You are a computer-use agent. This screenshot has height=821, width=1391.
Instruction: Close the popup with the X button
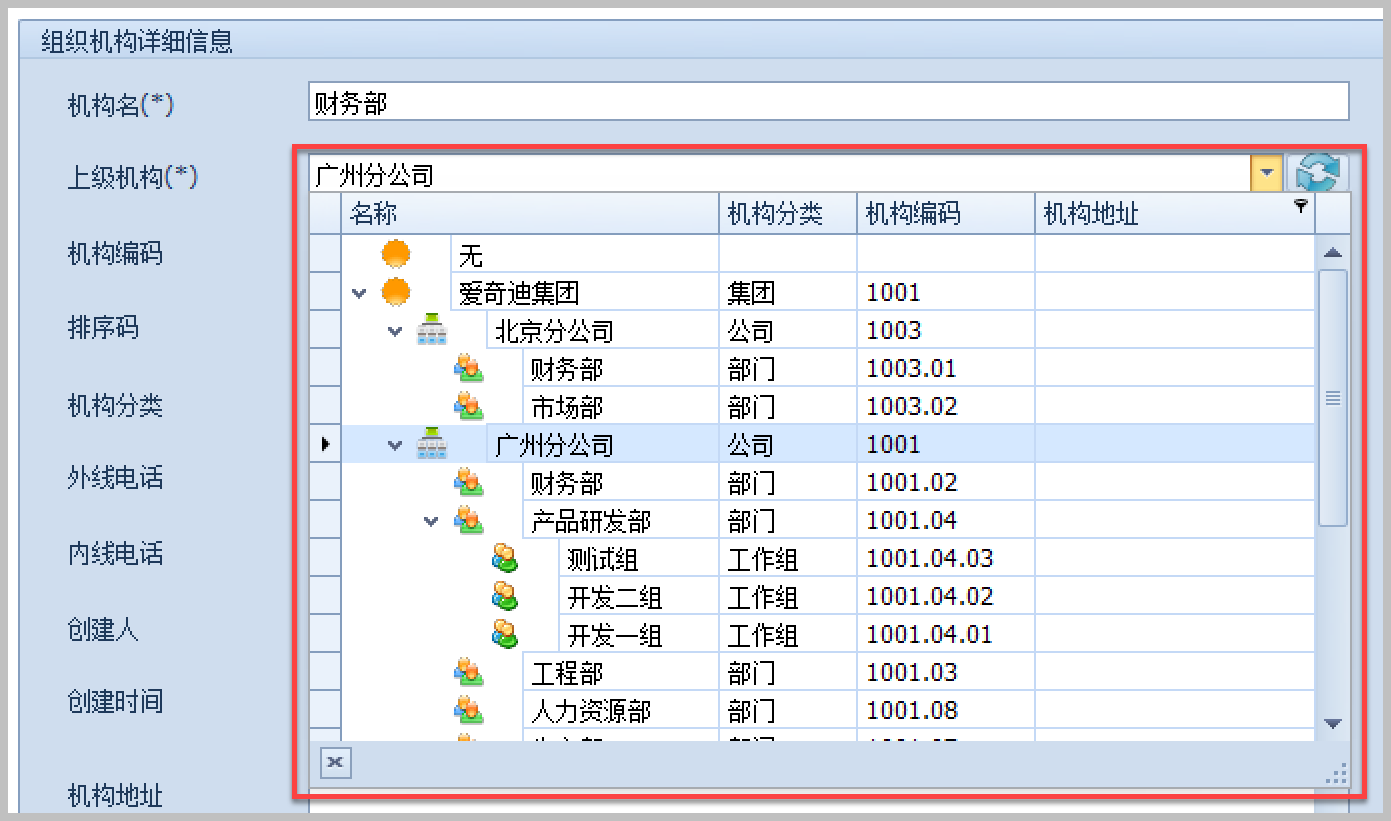(335, 763)
